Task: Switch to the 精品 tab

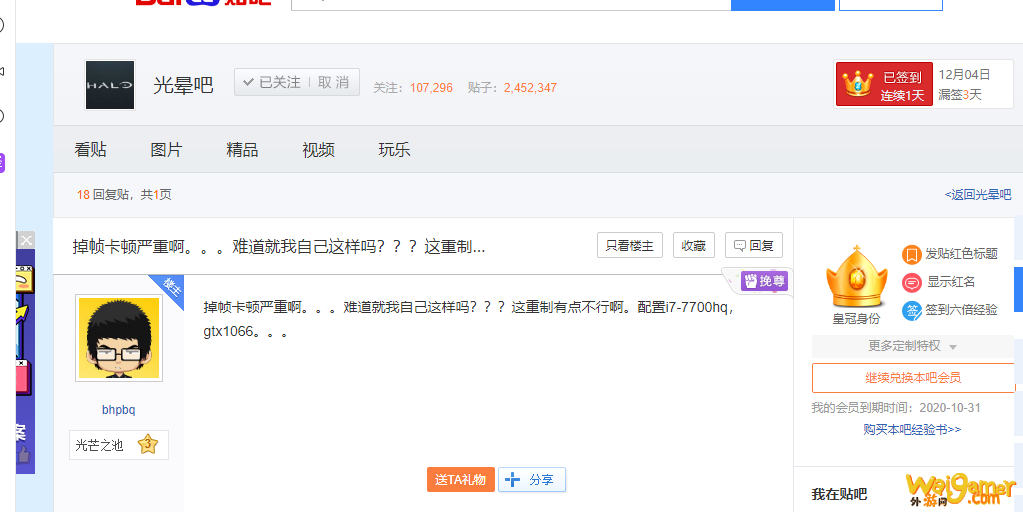Action: [x=242, y=149]
